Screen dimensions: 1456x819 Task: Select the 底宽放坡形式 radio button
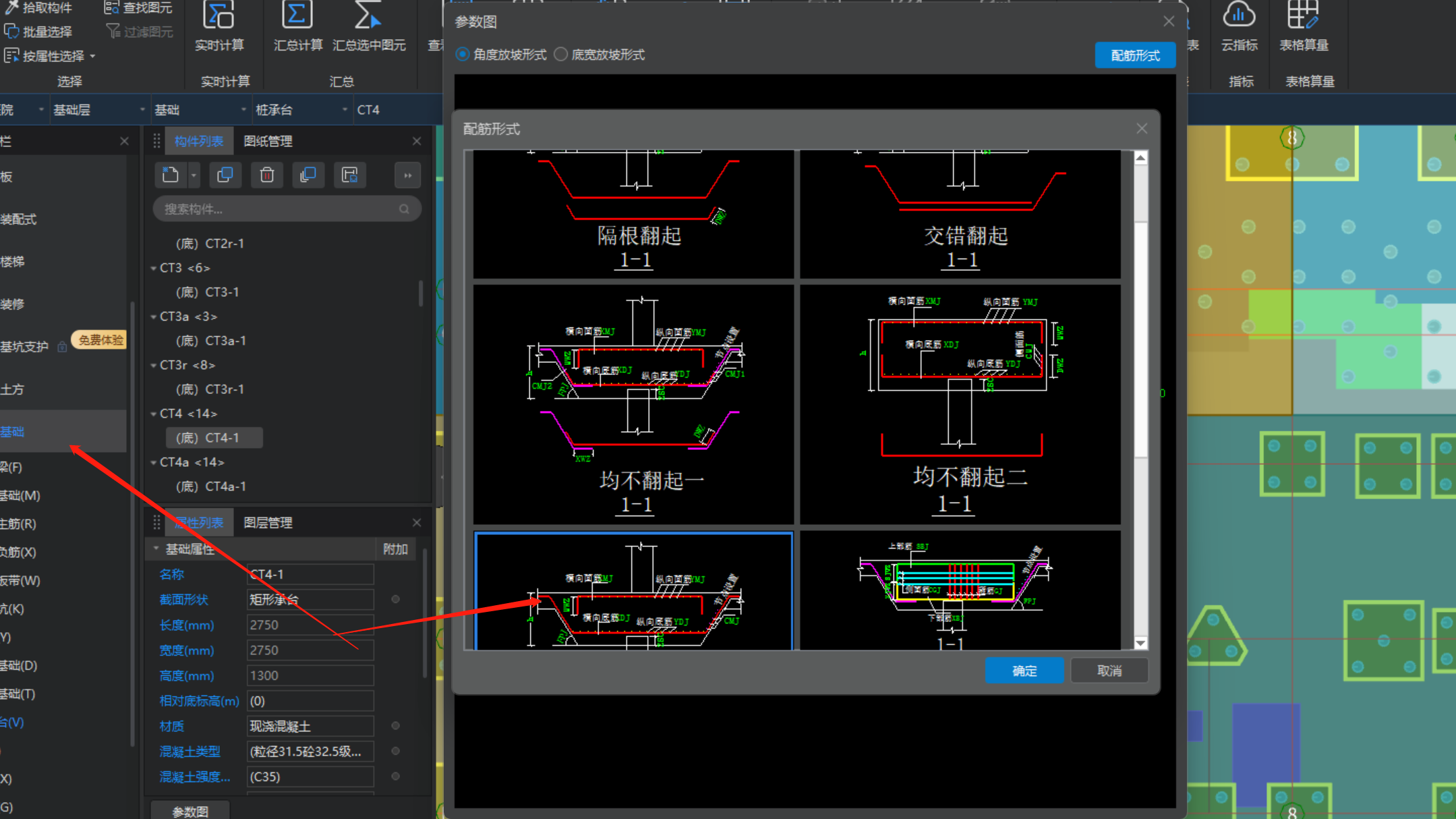pyautogui.click(x=561, y=55)
